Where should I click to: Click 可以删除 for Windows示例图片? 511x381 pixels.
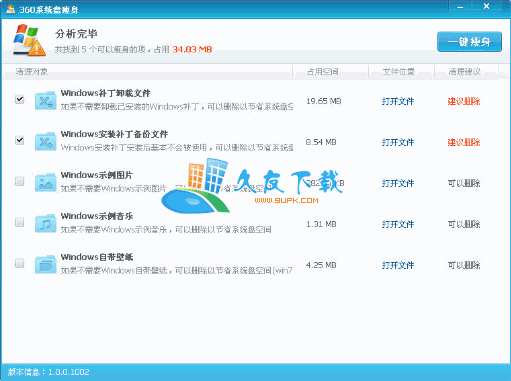(x=464, y=183)
